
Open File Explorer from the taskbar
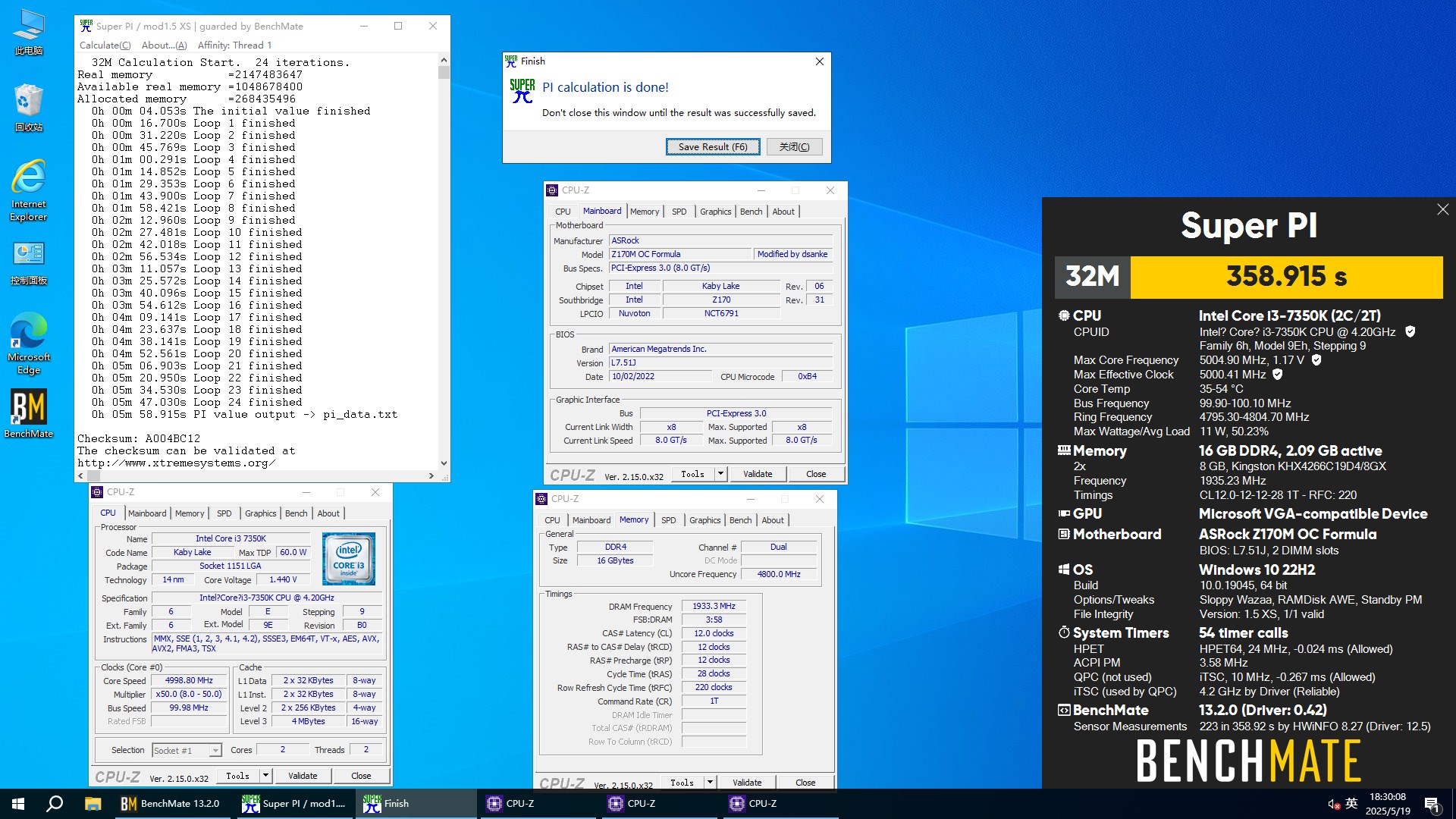[x=93, y=804]
